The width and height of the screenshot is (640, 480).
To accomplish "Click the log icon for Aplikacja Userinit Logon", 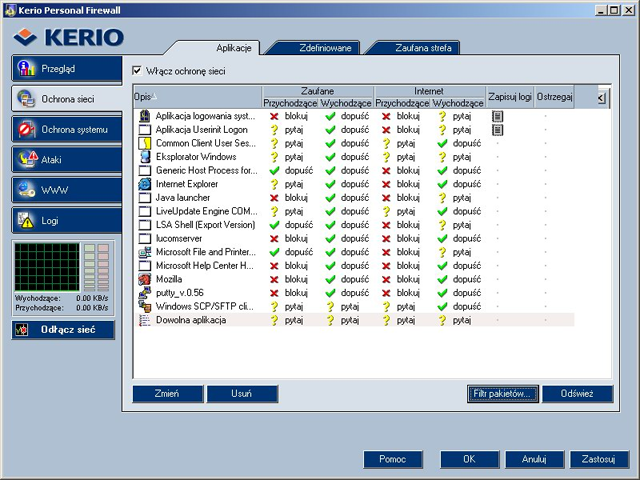I will click(x=498, y=130).
